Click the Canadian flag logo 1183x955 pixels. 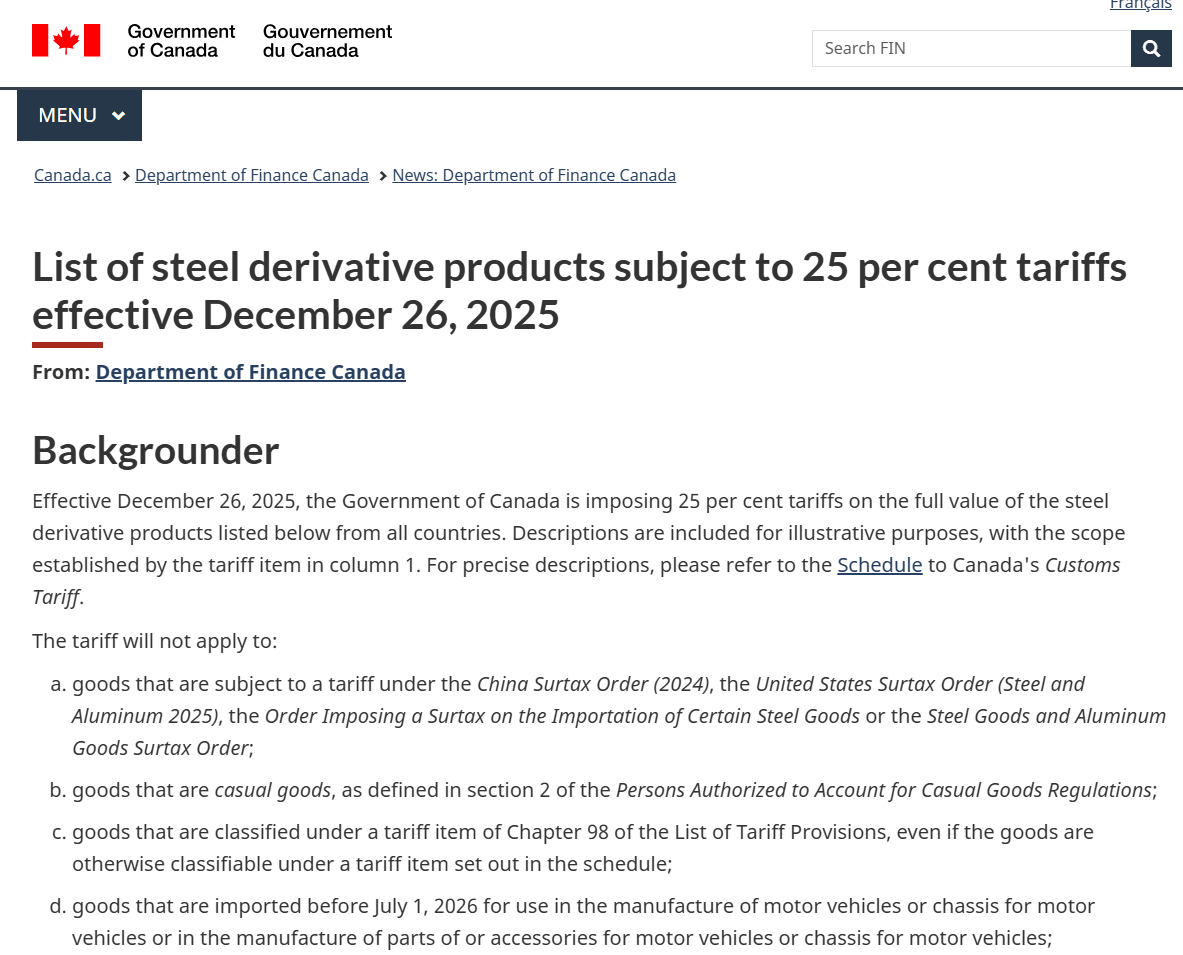[x=66, y=41]
